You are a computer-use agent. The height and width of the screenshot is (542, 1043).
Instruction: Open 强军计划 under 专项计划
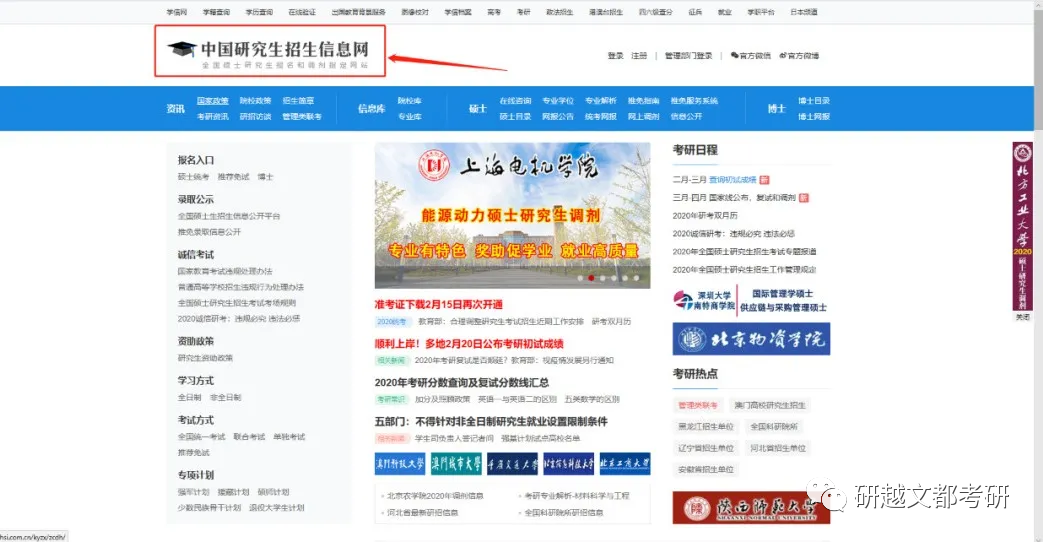(194, 492)
